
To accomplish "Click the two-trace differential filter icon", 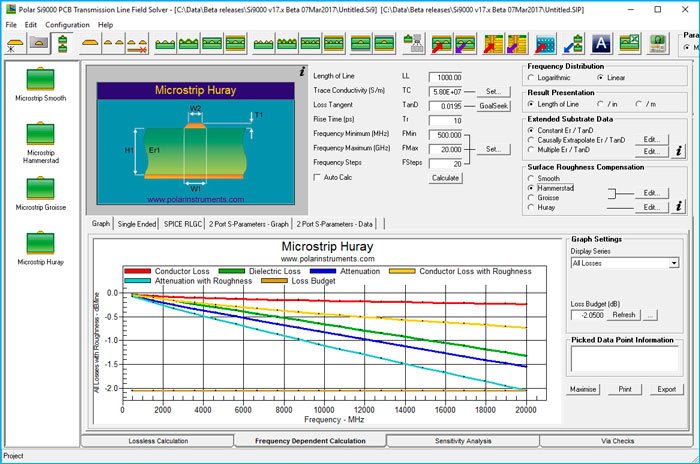I will [x=113, y=44].
